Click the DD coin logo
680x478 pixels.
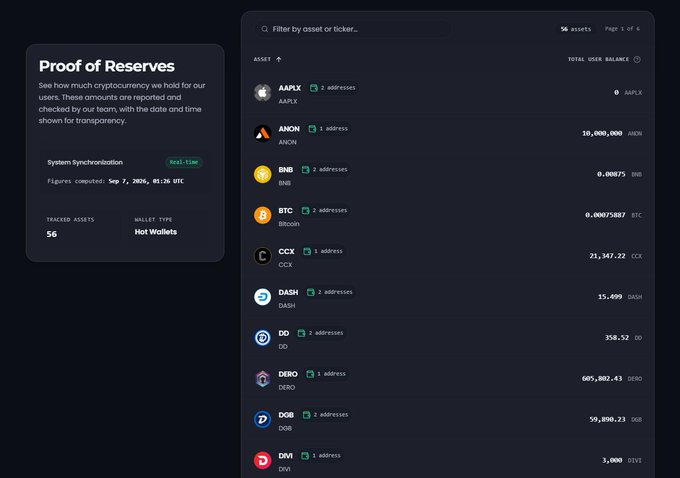(x=262, y=337)
